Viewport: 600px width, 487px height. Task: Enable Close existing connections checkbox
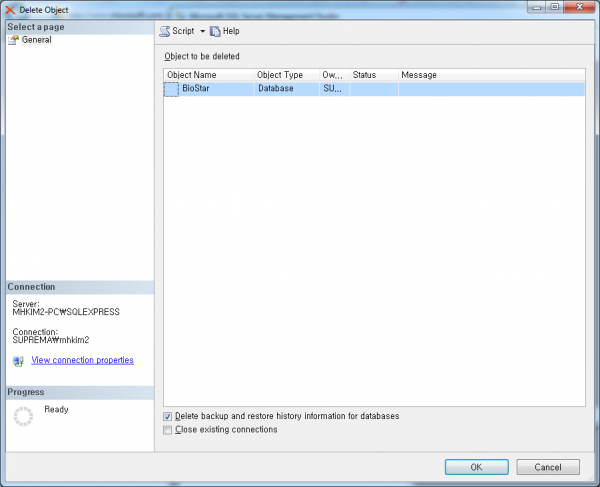pos(167,430)
